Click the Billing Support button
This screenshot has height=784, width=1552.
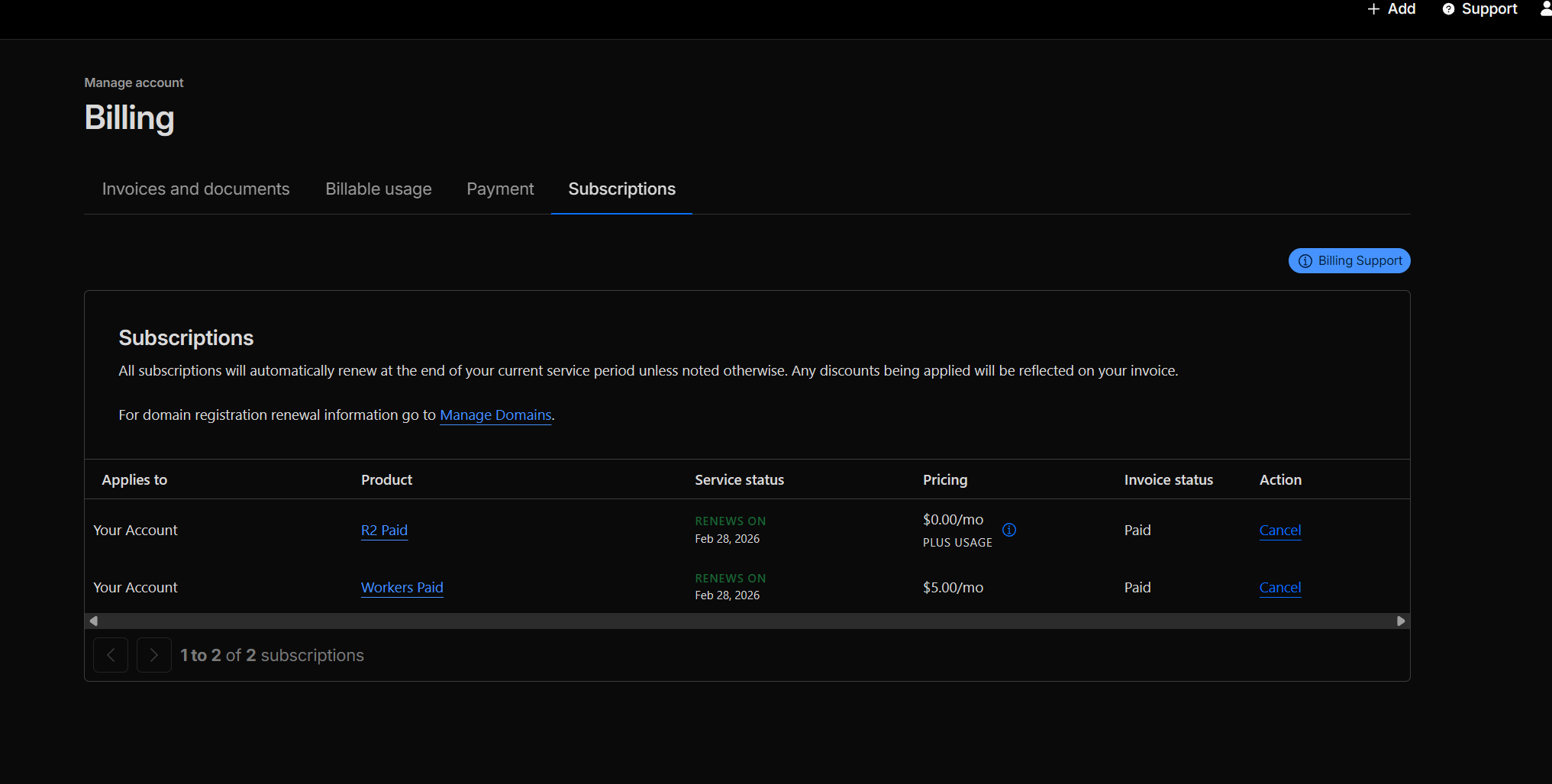click(1349, 261)
